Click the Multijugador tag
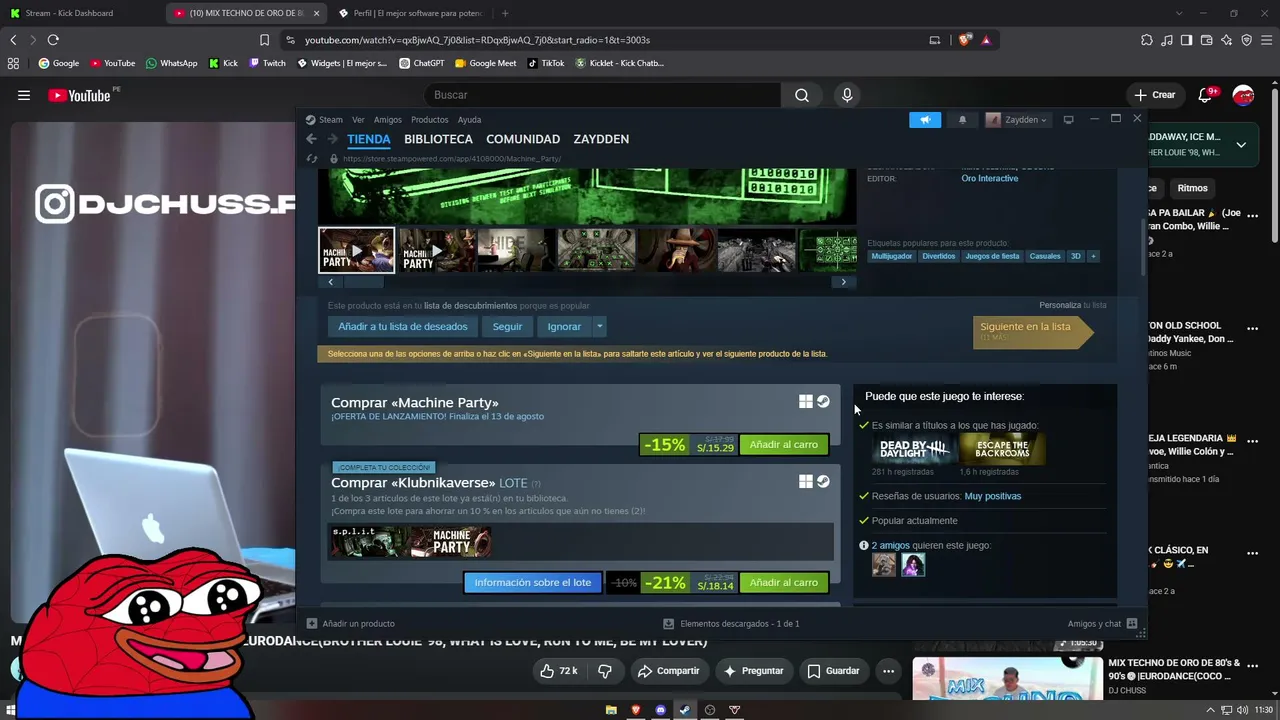1280x720 pixels. coord(892,256)
